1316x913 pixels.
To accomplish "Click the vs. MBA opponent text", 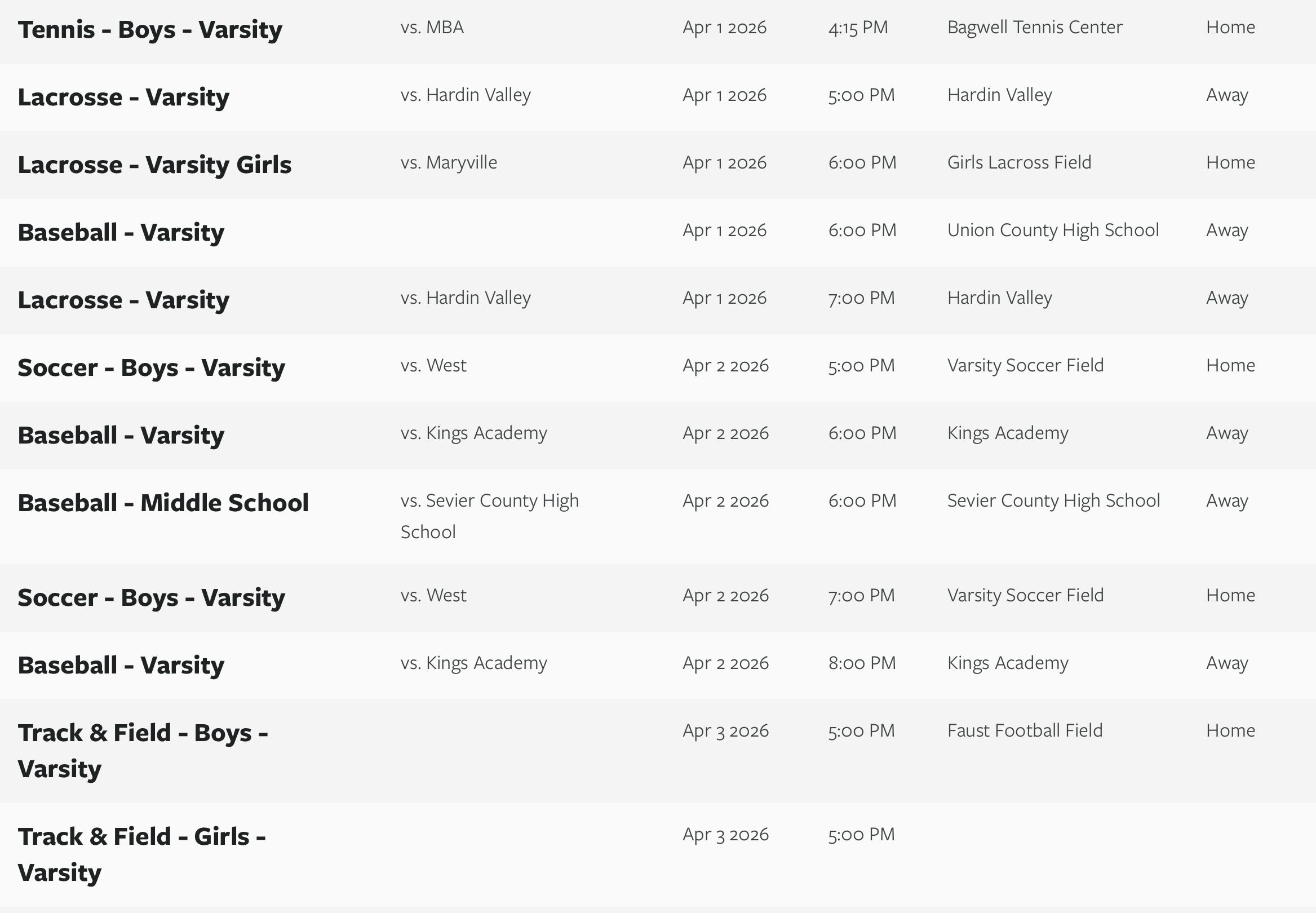I will pyautogui.click(x=432, y=28).
